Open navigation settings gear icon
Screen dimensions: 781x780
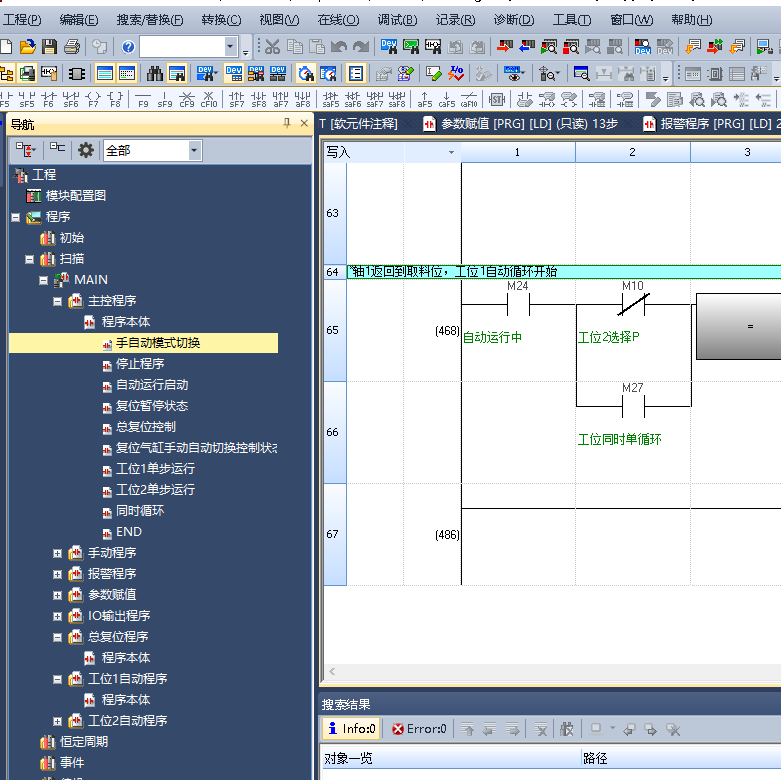(x=86, y=150)
